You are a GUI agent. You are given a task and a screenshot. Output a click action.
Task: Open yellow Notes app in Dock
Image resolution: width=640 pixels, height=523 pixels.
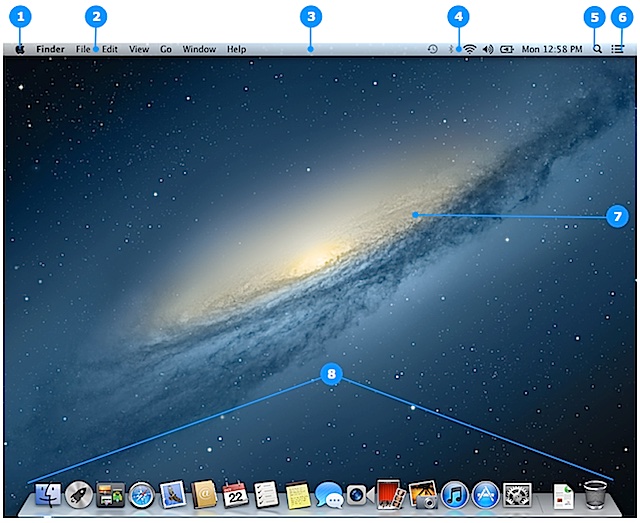[298, 495]
